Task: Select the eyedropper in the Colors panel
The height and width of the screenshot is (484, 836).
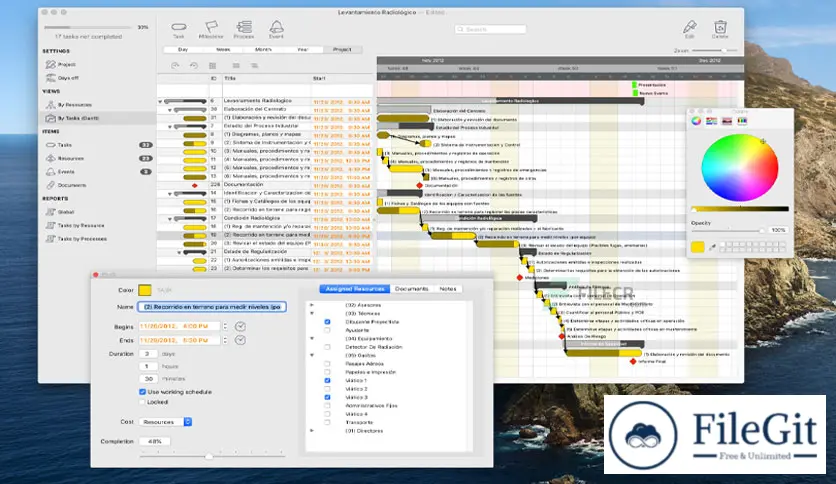Action: [712, 247]
